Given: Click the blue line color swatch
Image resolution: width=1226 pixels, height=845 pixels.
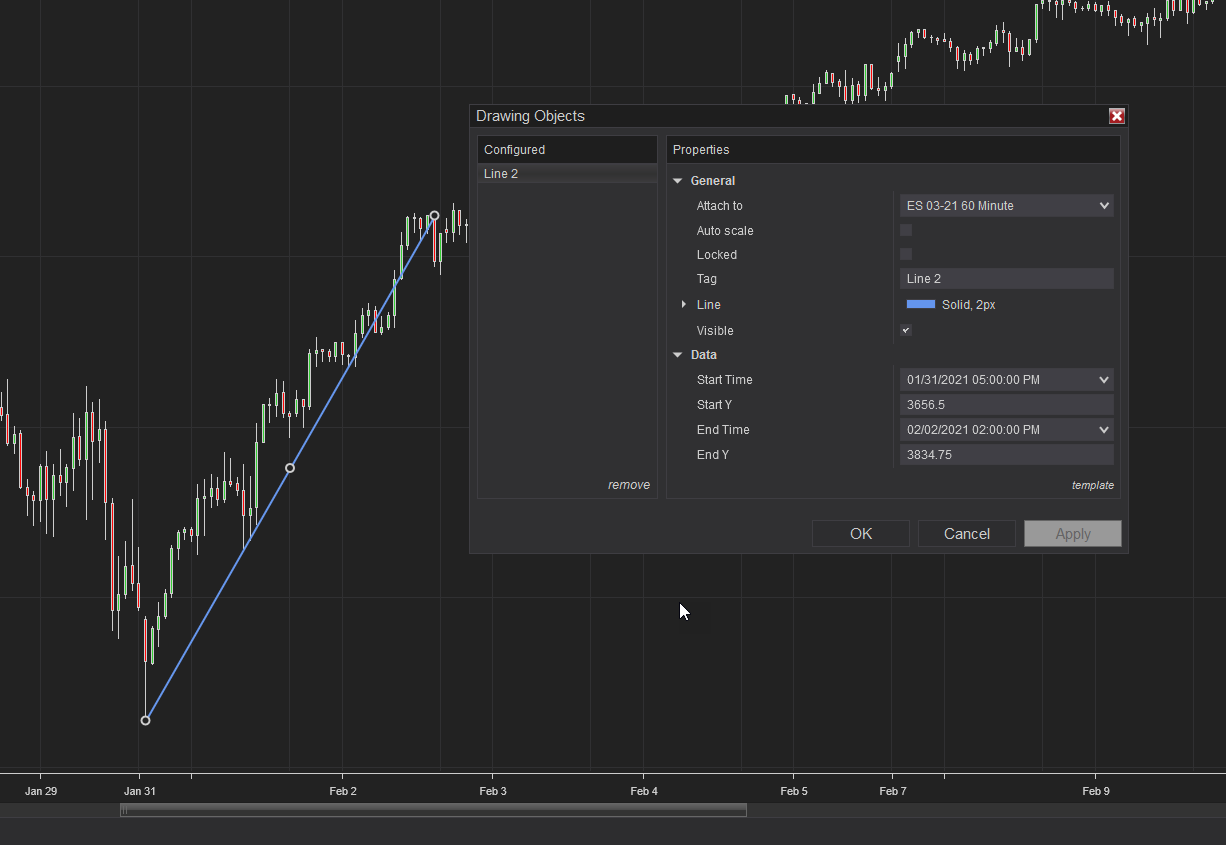Looking at the screenshot, I should point(920,304).
